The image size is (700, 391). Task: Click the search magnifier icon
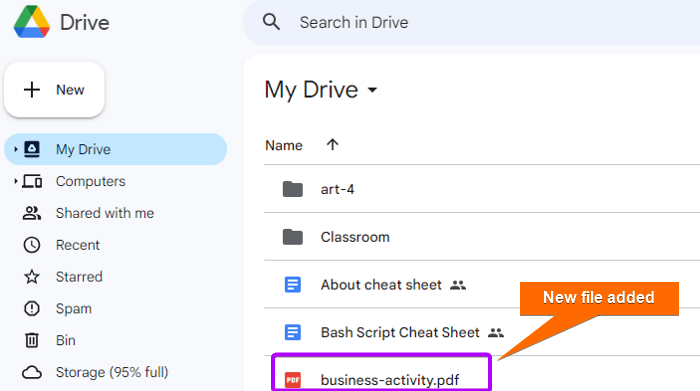pyautogui.click(x=271, y=22)
